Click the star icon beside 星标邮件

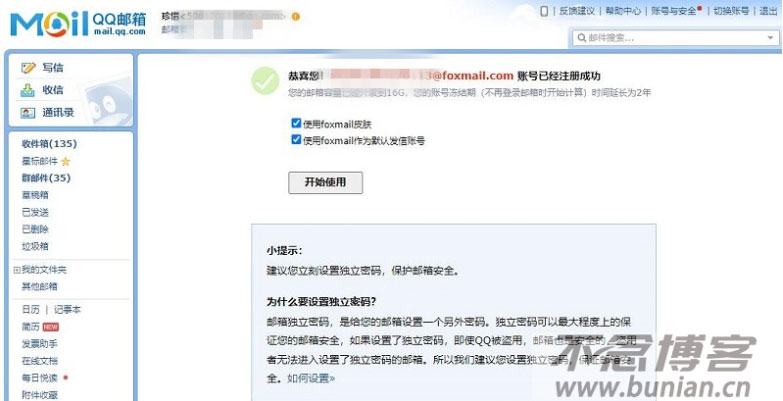click(x=65, y=161)
